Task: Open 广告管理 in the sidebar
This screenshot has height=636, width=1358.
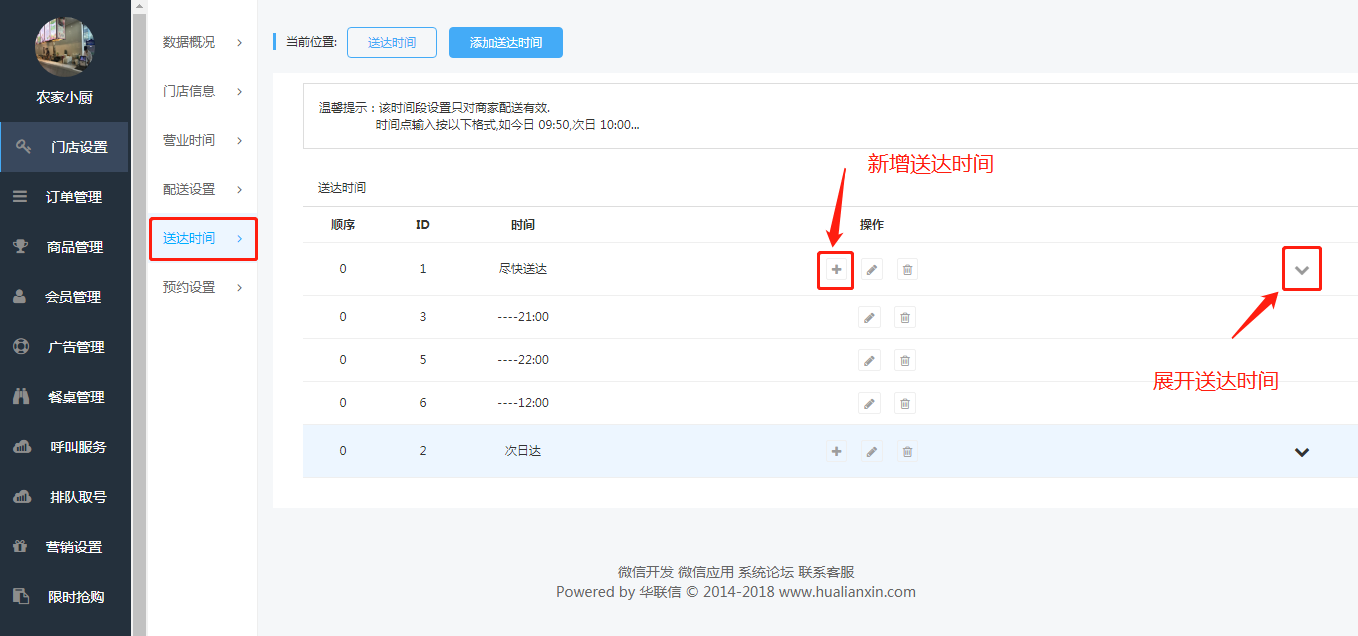Action: 64,347
